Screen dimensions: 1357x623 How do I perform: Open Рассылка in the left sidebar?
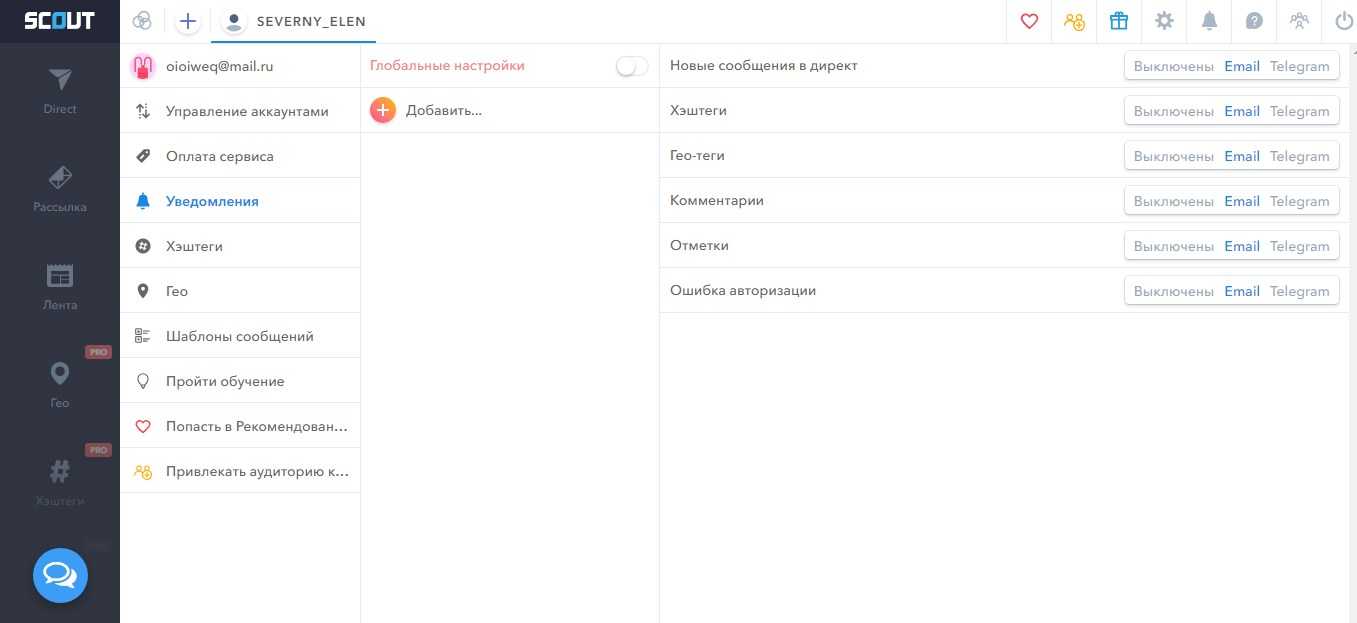coord(60,188)
